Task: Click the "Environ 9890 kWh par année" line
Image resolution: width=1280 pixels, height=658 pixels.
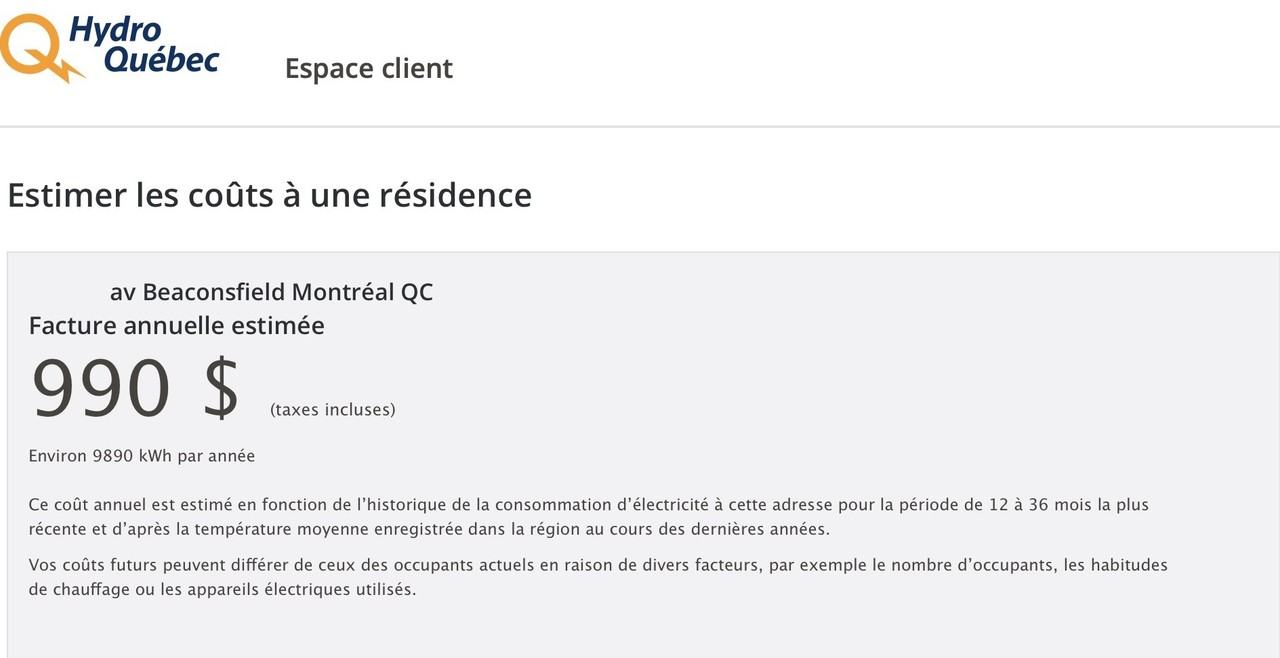Action: (142, 456)
